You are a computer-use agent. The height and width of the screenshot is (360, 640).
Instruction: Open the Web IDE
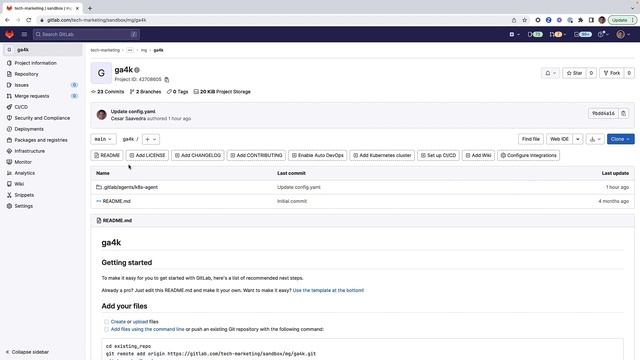(x=559, y=139)
